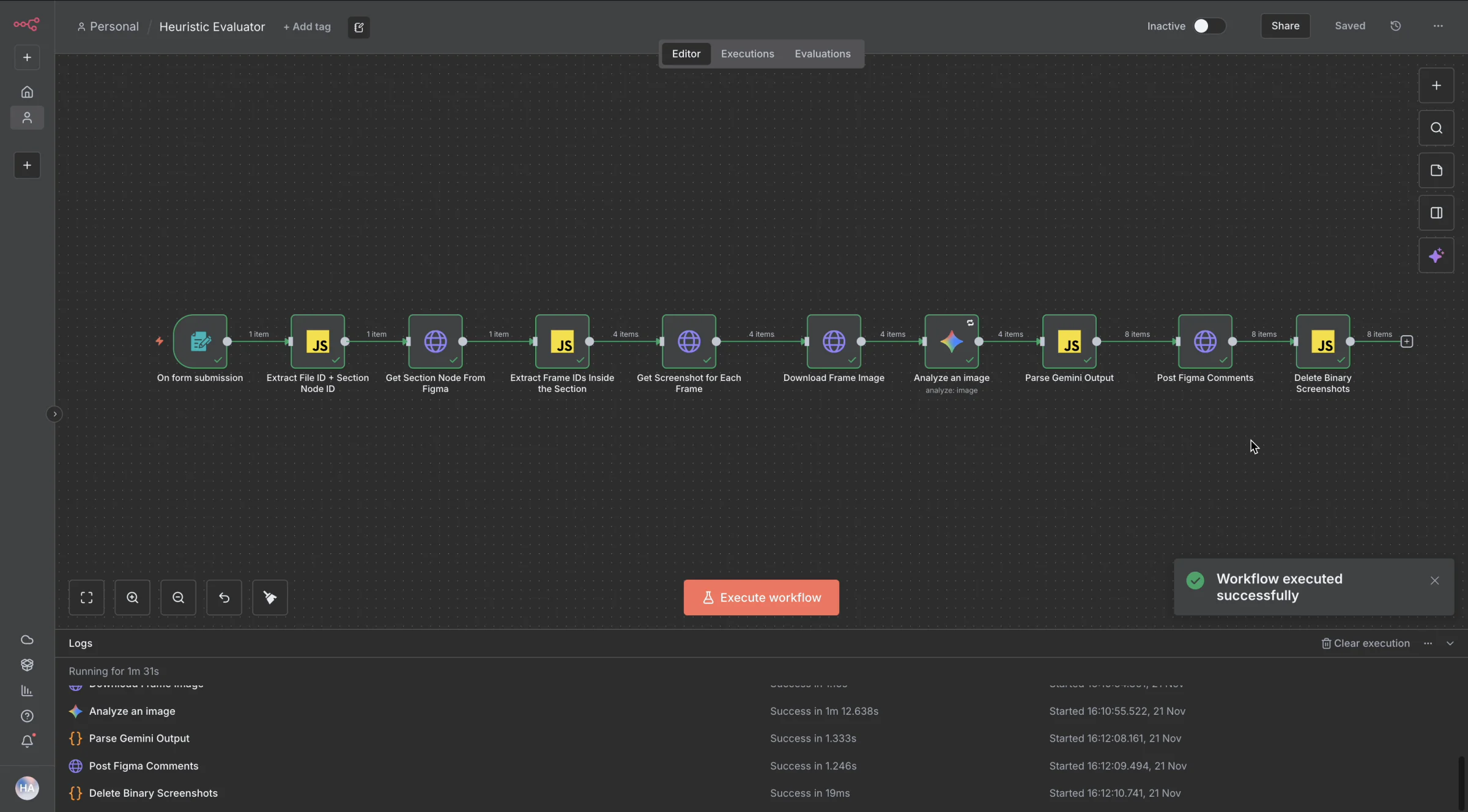1468x812 pixels.
Task: Click the Execute workflow button
Action: coord(762,597)
